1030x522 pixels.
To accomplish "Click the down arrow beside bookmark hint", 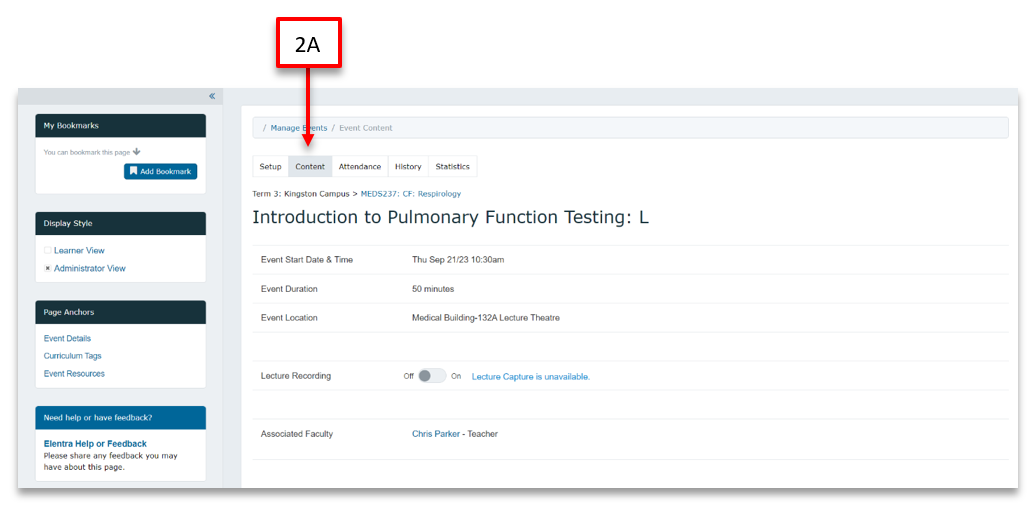I will click(x=137, y=152).
